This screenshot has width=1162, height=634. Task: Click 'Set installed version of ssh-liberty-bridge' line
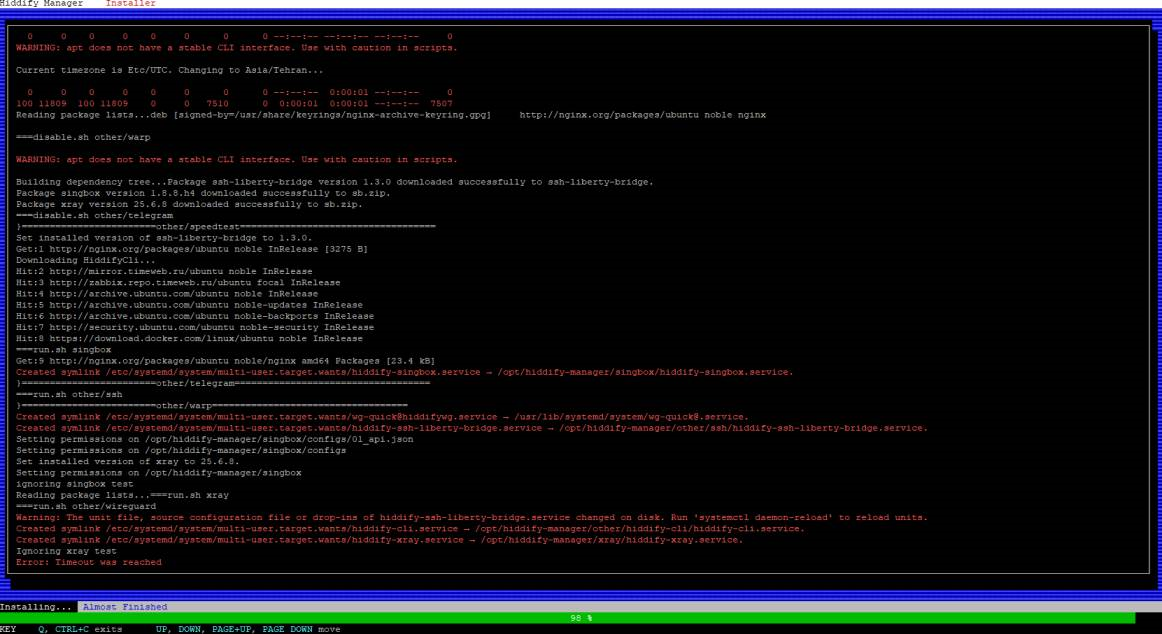coord(164,238)
